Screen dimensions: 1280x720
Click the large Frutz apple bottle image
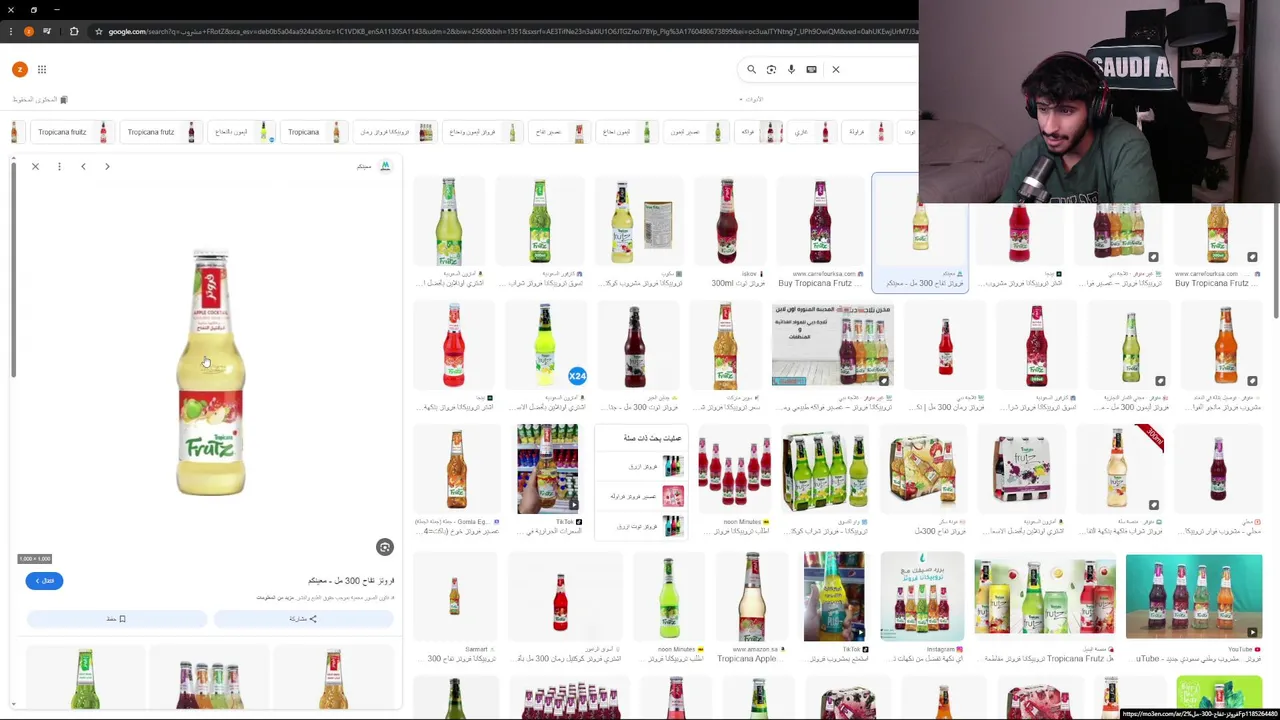click(210, 373)
